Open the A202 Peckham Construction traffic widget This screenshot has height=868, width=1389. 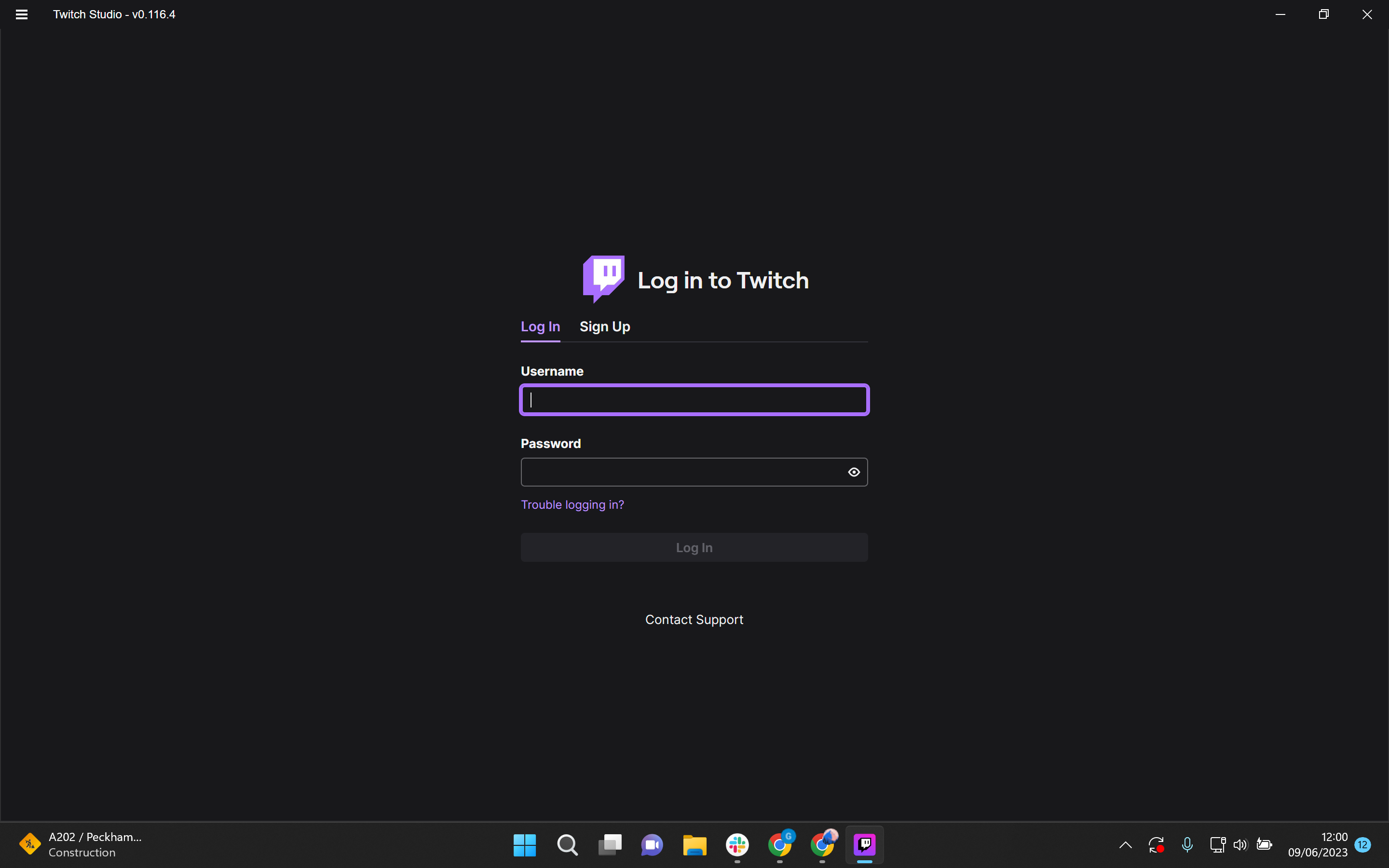(81, 844)
